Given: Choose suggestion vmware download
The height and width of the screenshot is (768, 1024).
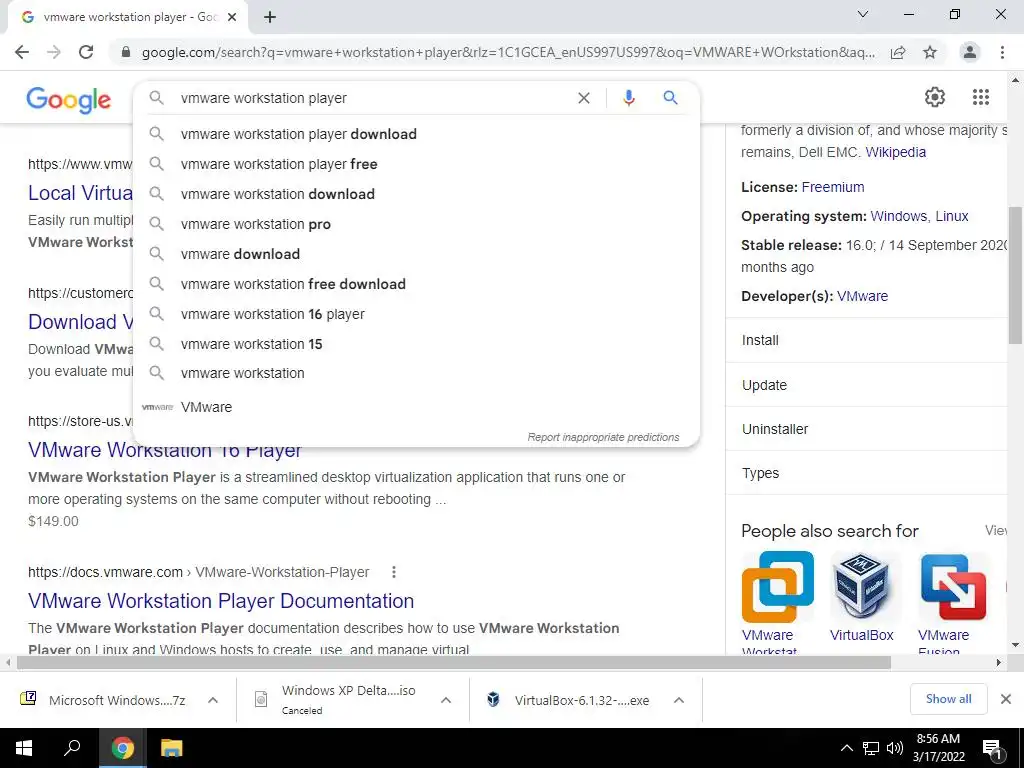Looking at the screenshot, I should click(416, 254).
